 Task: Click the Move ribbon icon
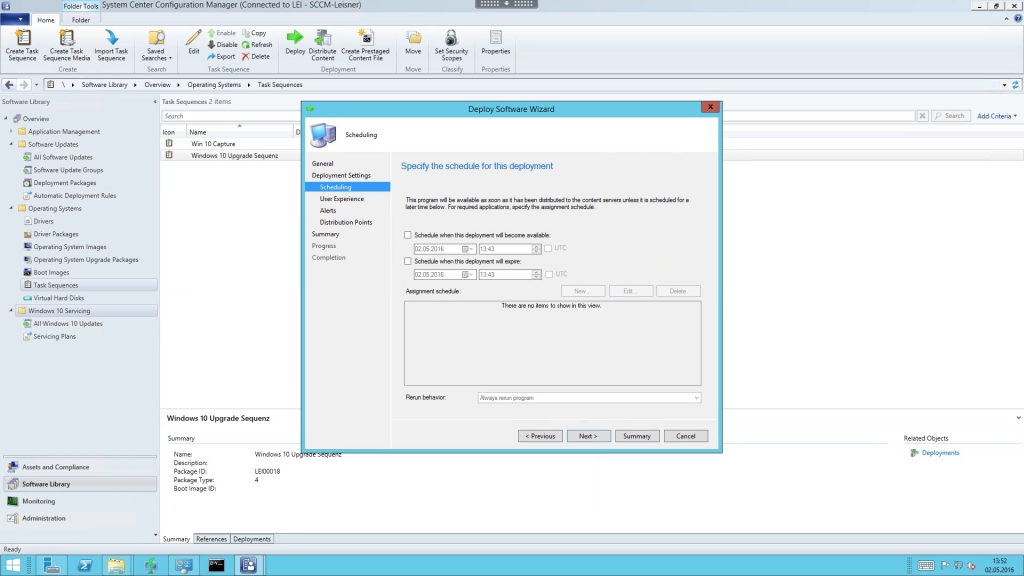click(413, 38)
